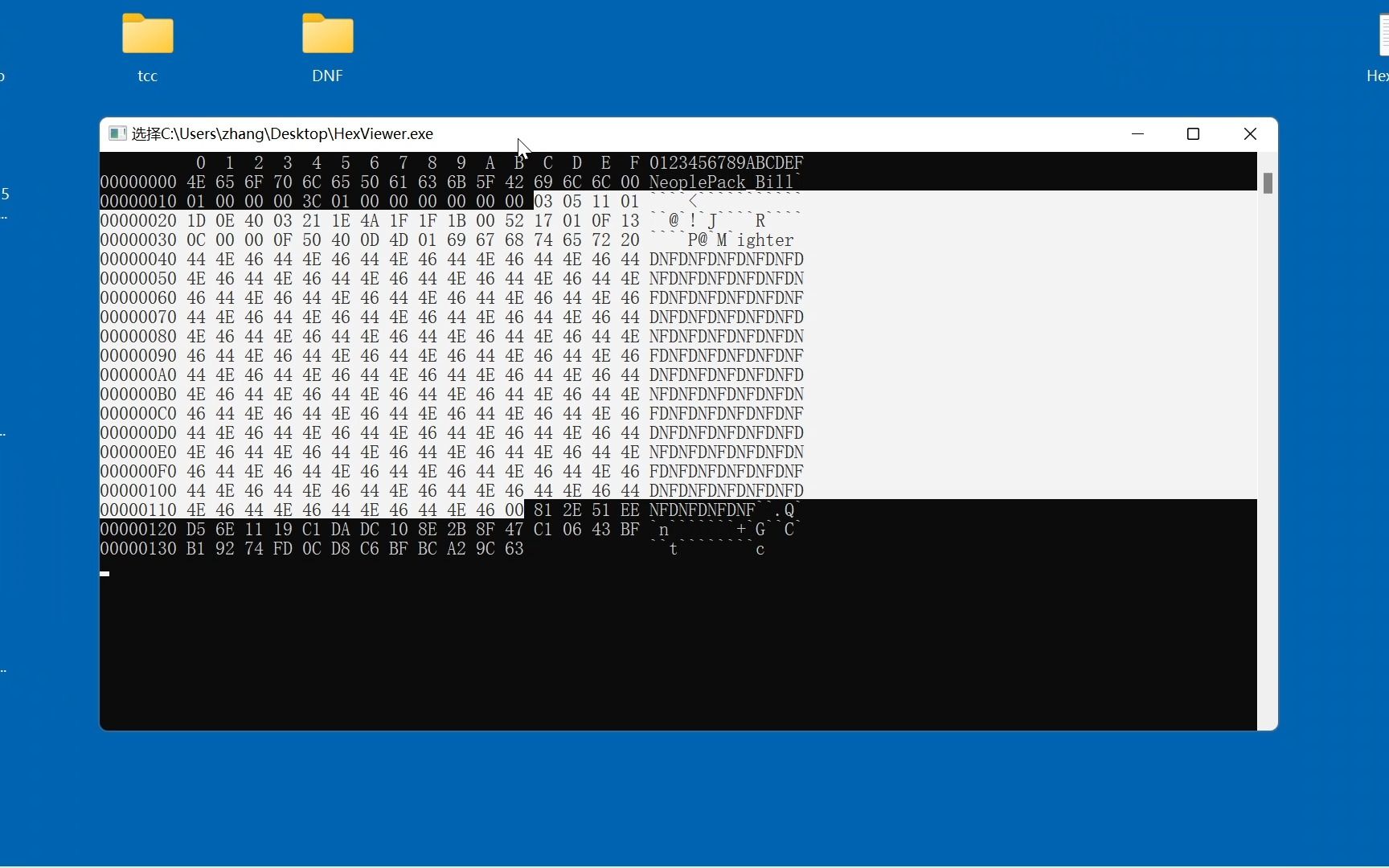Screen dimensions: 1389x868
Task: Click the offset 000000C0 row address
Action: [x=138, y=414]
